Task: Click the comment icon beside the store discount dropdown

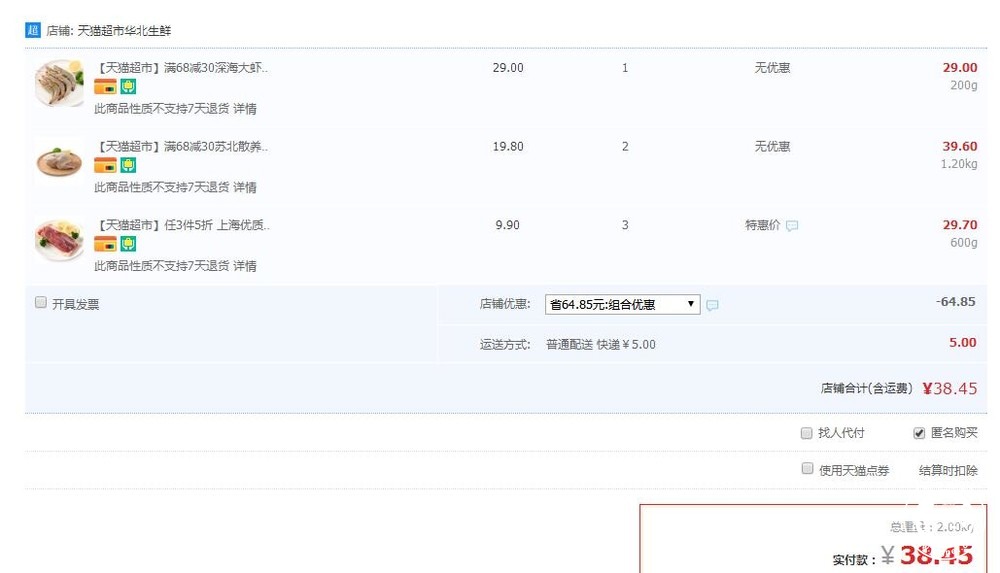Action: [712, 305]
